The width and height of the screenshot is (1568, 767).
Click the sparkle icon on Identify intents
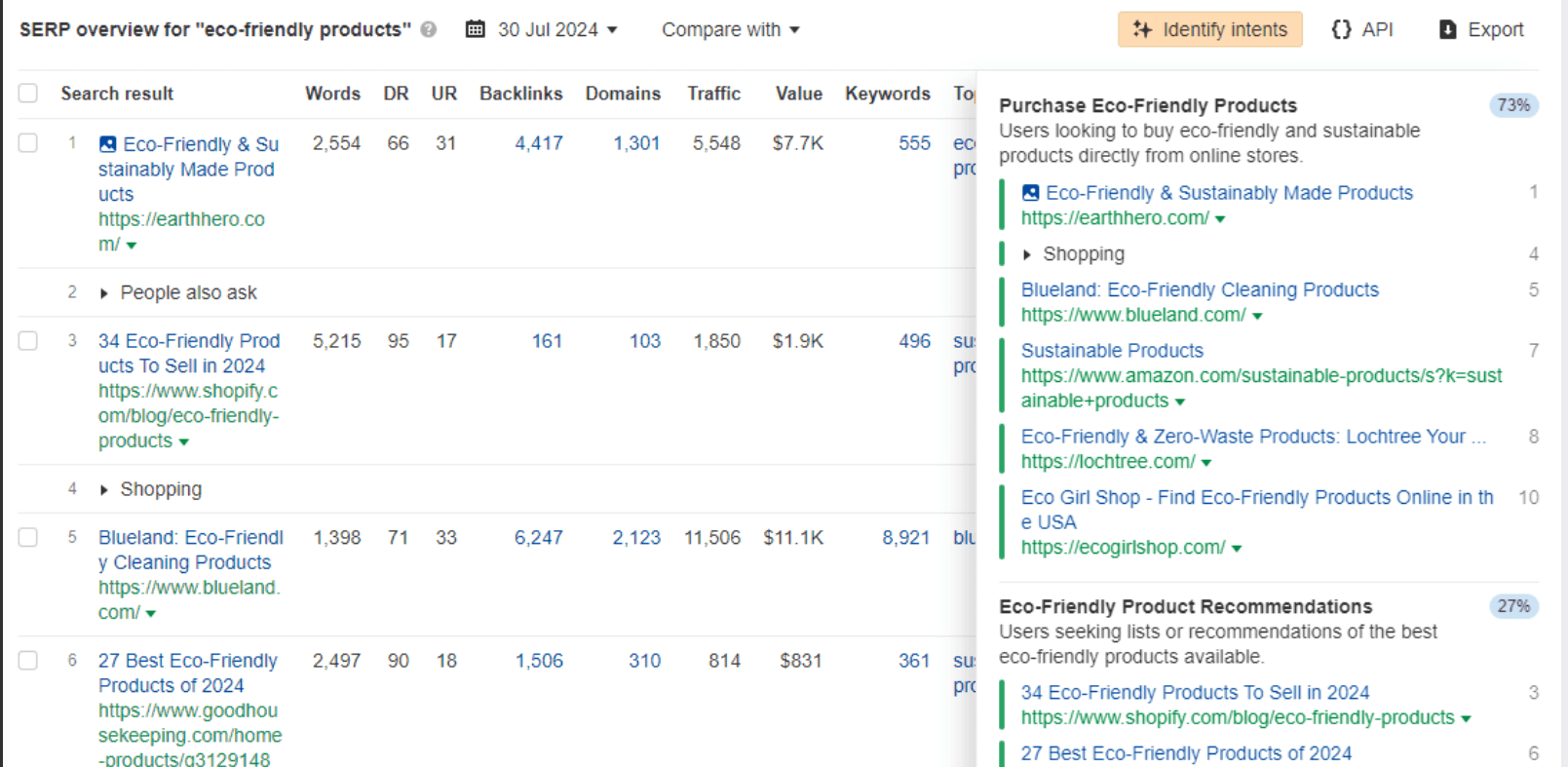tap(1142, 29)
